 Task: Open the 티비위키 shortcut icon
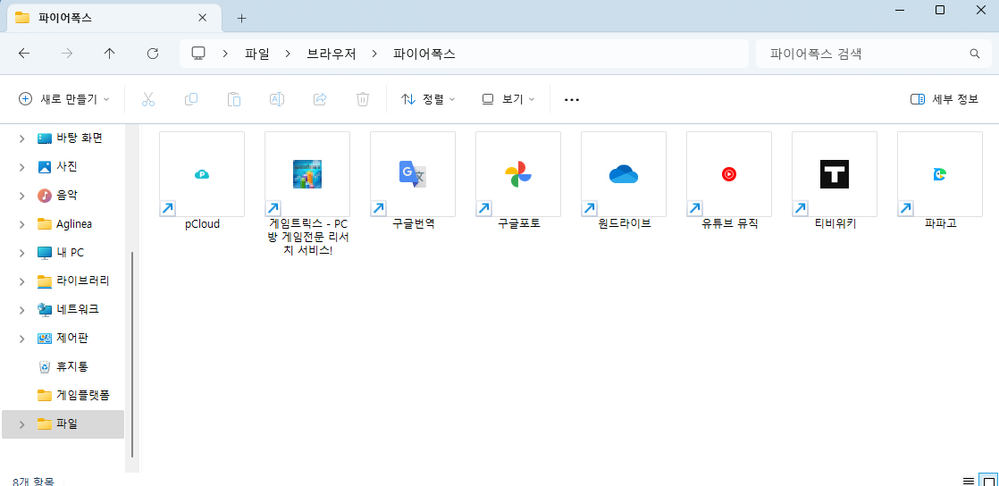click(834, 174)
